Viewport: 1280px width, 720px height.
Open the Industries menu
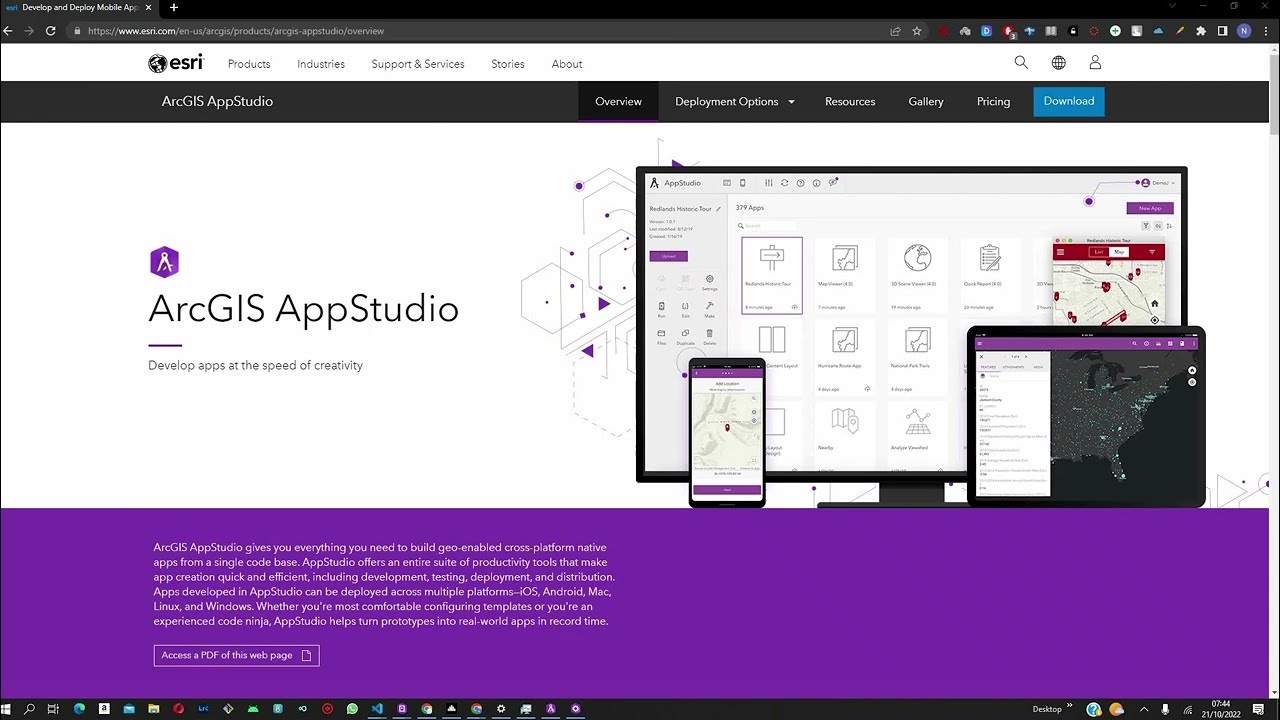(x=321, y=64)
